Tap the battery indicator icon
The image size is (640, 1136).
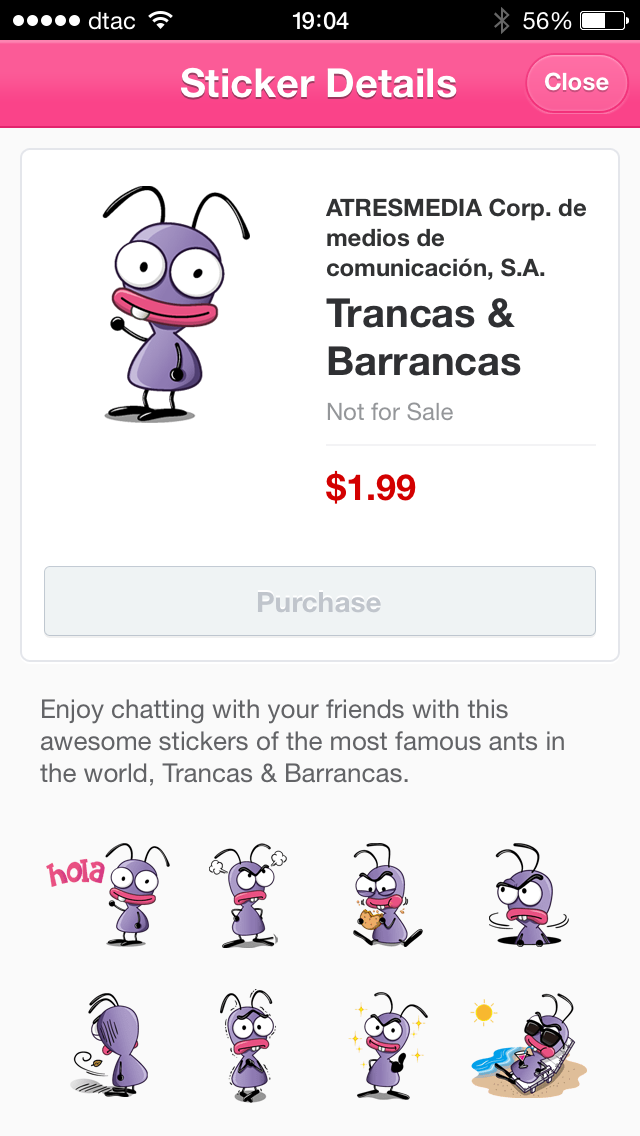click(x=603, y=20)
